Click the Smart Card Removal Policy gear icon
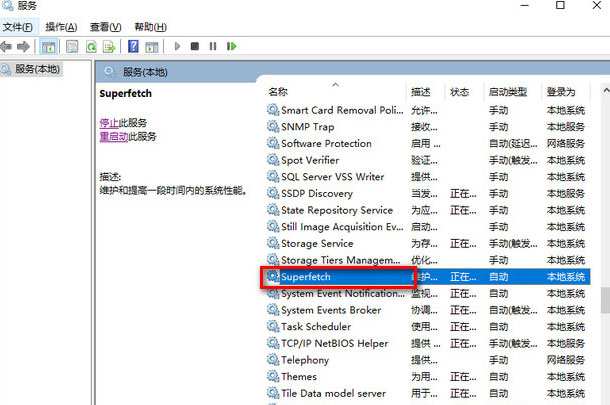 (273, 110)
